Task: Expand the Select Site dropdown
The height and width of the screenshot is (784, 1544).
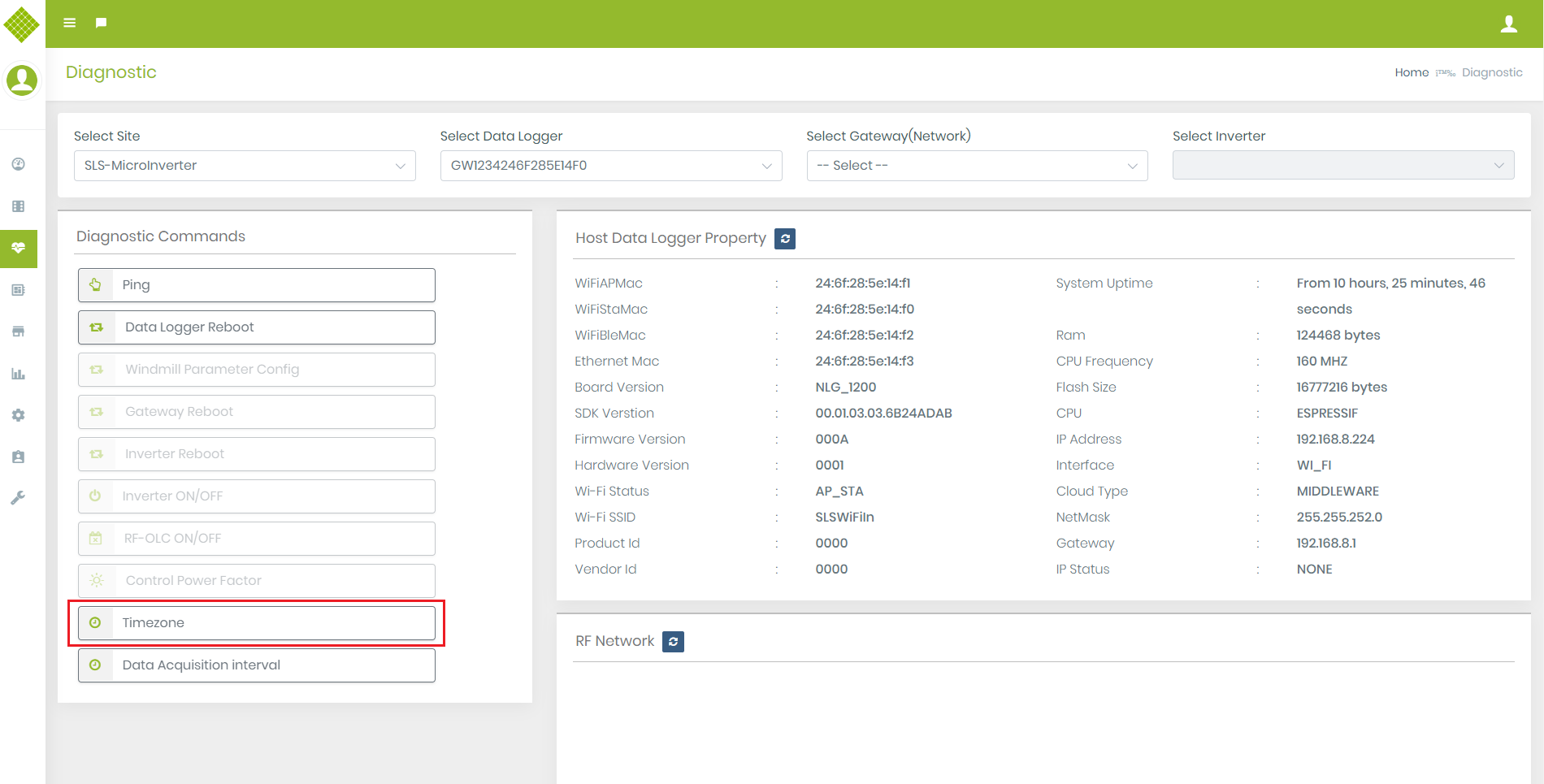Action: click(x=245, y=166)
